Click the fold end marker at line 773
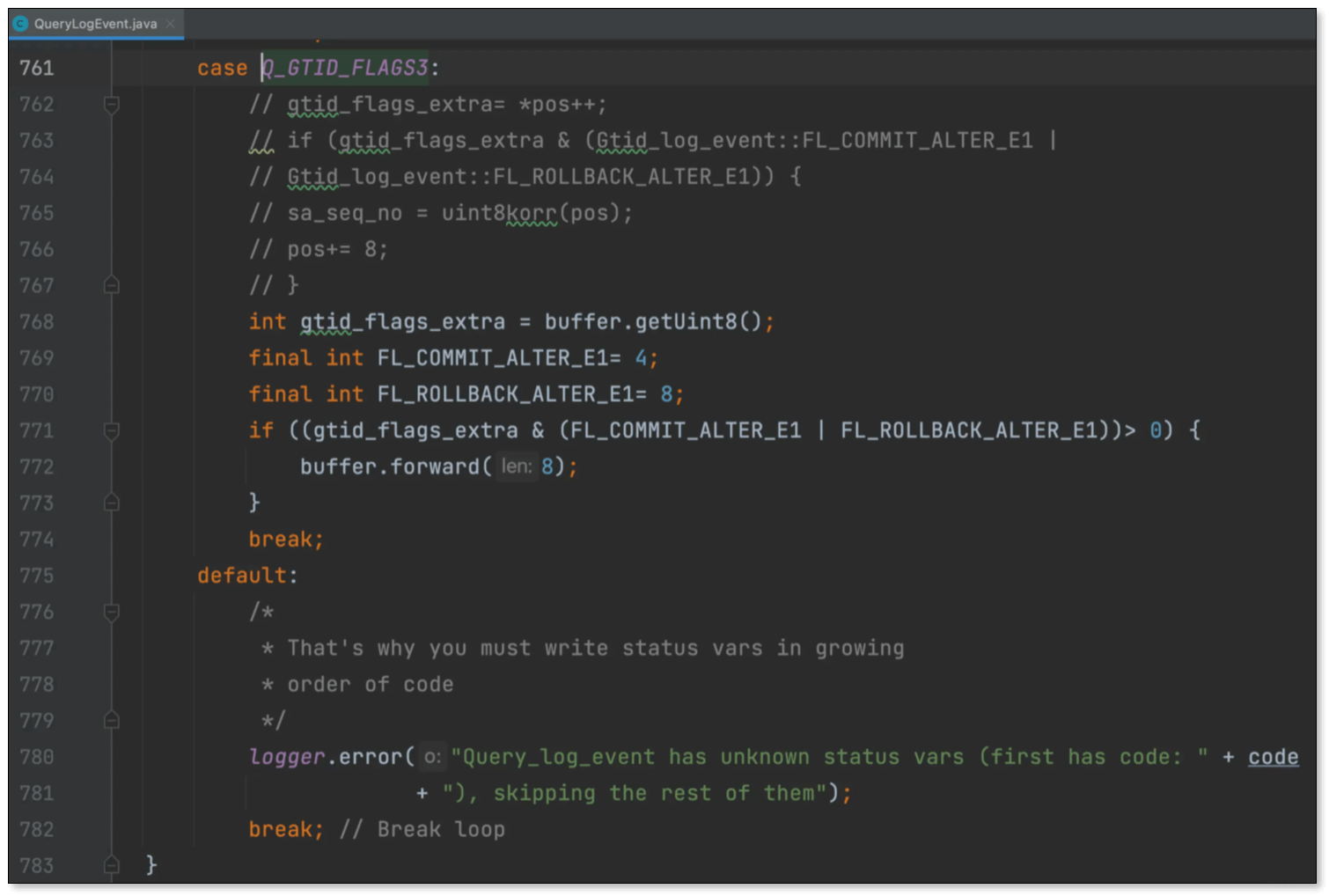This screenshot has width=1329, height=896. 112,503
